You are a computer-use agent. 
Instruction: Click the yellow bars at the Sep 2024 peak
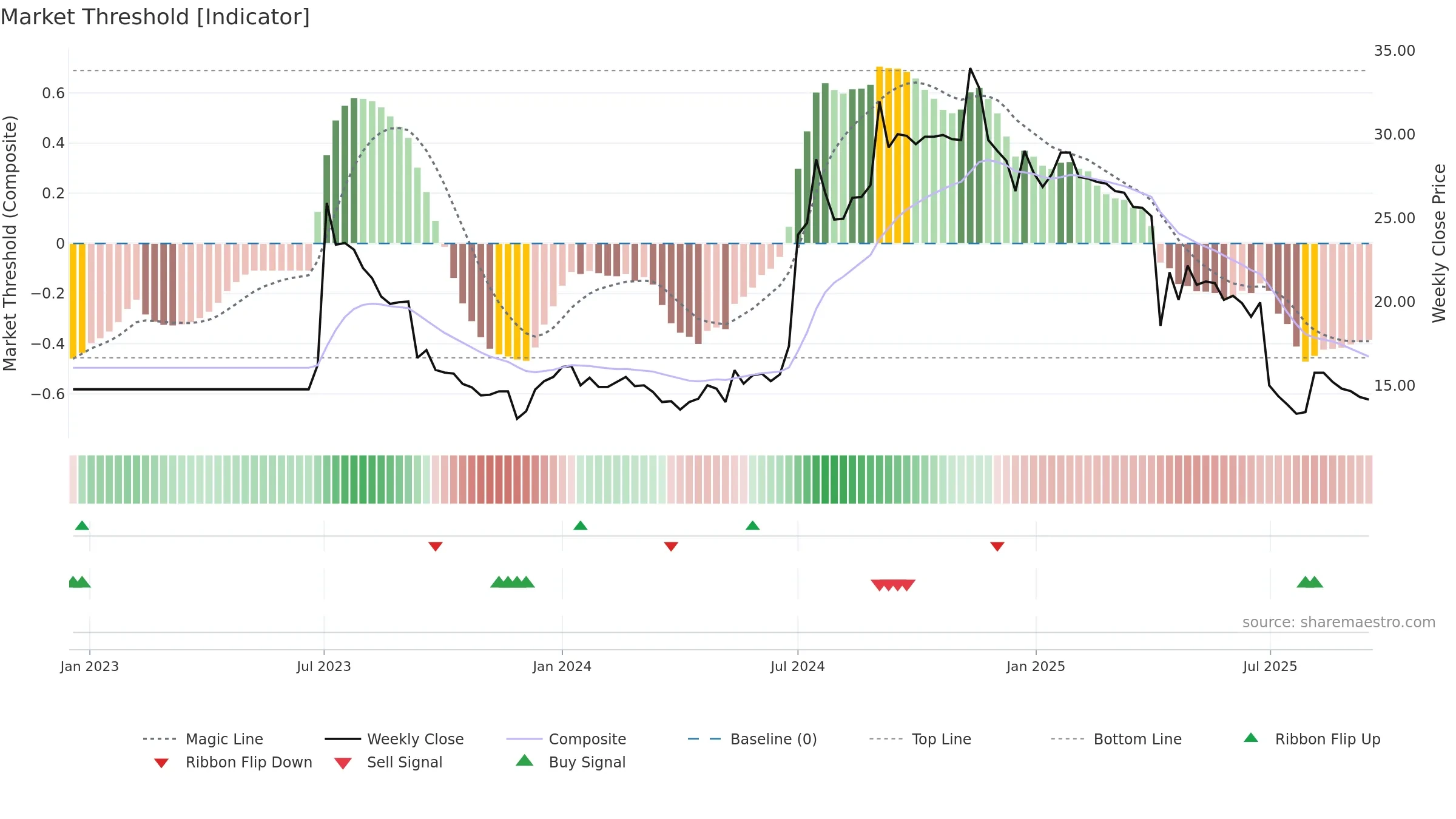(x=893, y=155)
